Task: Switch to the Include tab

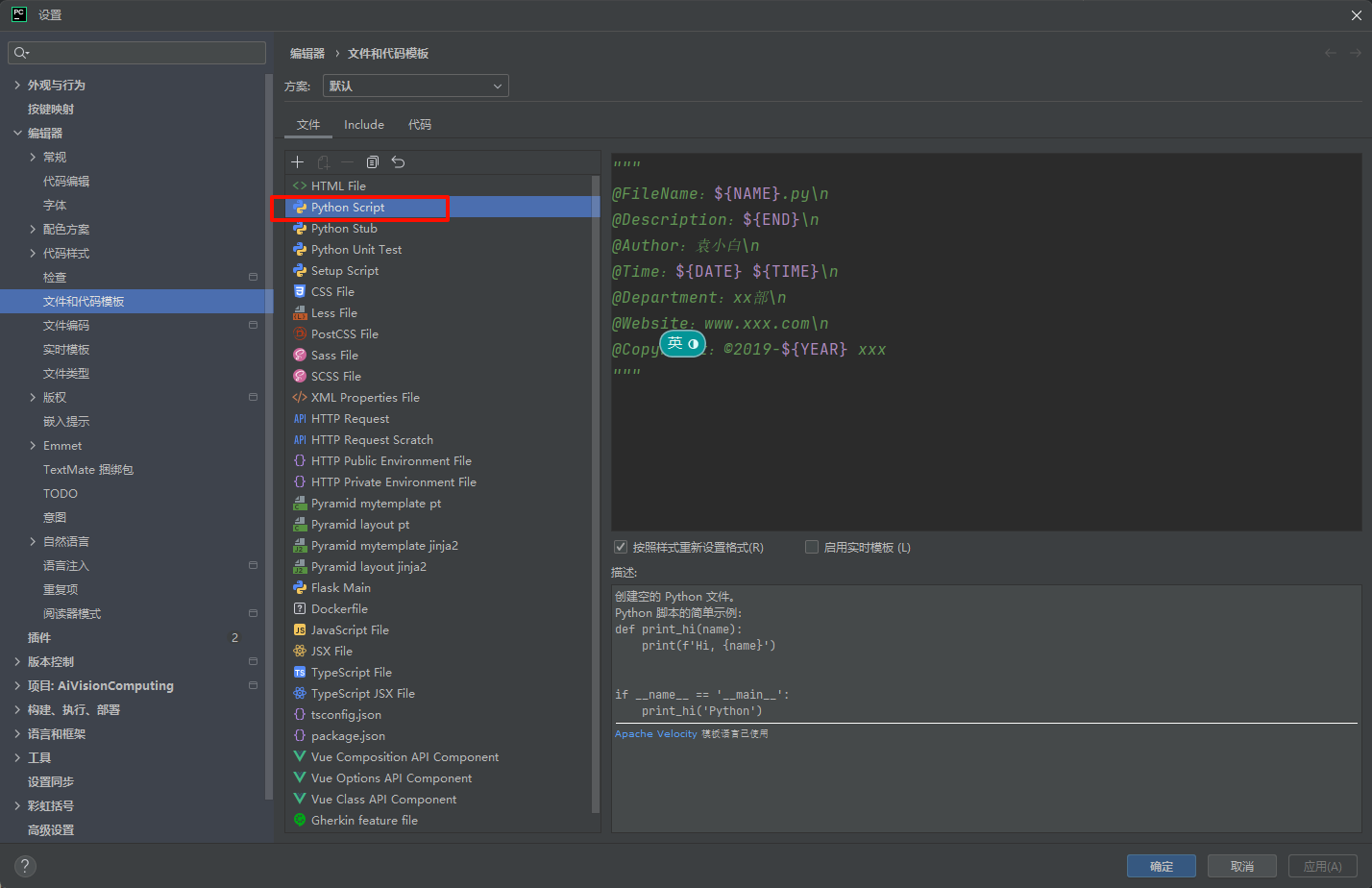Action: click(x=364, y=125)
